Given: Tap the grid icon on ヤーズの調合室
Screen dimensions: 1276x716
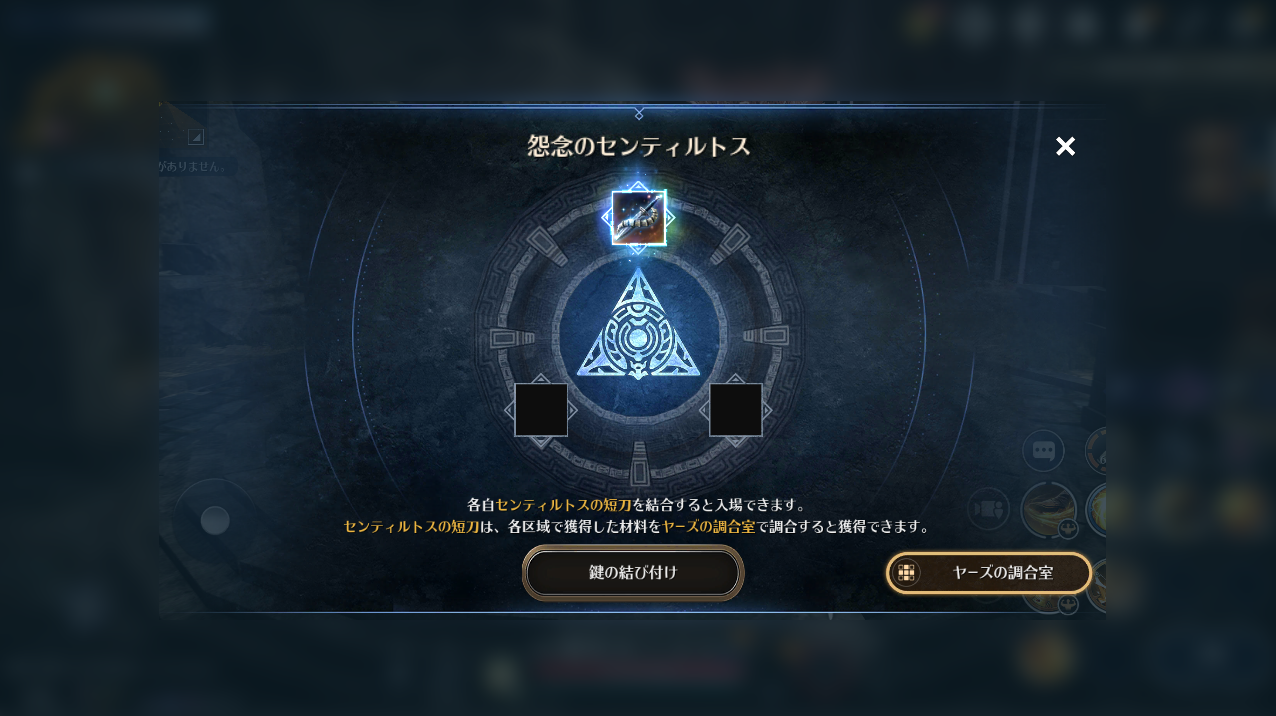Looking at the screenshot, I should [906, 573].
